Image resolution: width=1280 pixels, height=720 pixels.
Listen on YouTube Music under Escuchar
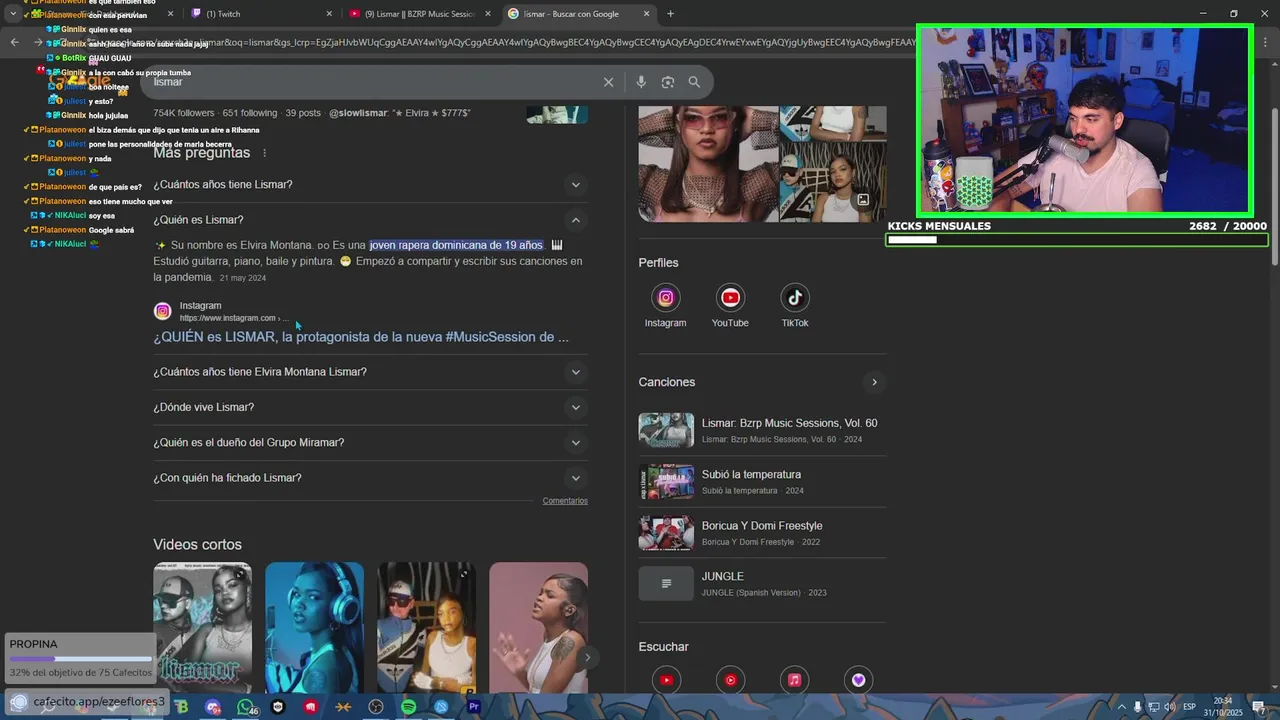[730, 680]
